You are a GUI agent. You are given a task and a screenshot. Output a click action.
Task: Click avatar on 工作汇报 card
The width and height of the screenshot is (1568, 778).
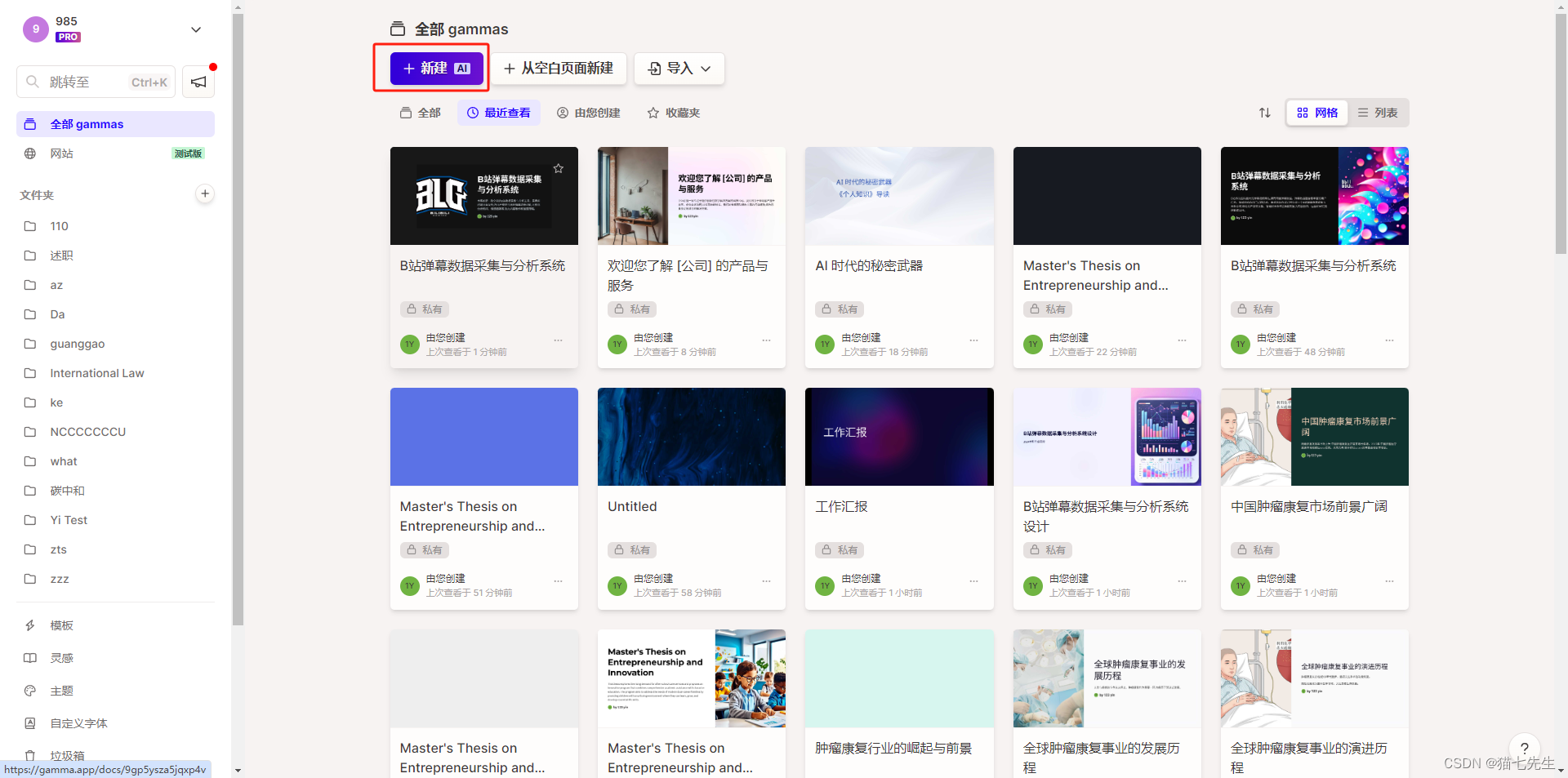point(825,585)
